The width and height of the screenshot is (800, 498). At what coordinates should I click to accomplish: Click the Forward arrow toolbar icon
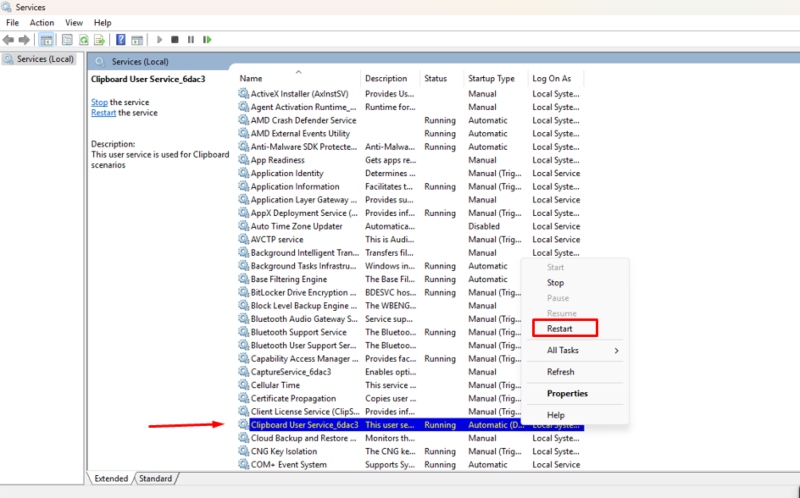point(24,40)
